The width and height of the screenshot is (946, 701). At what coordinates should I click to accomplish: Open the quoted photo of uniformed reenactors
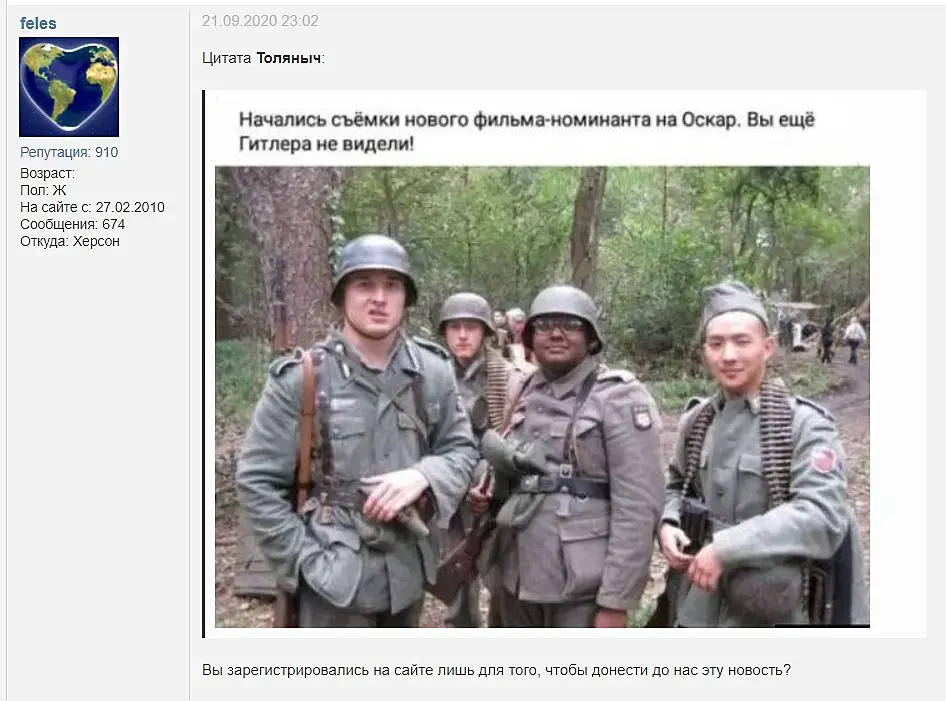point(542,397)
